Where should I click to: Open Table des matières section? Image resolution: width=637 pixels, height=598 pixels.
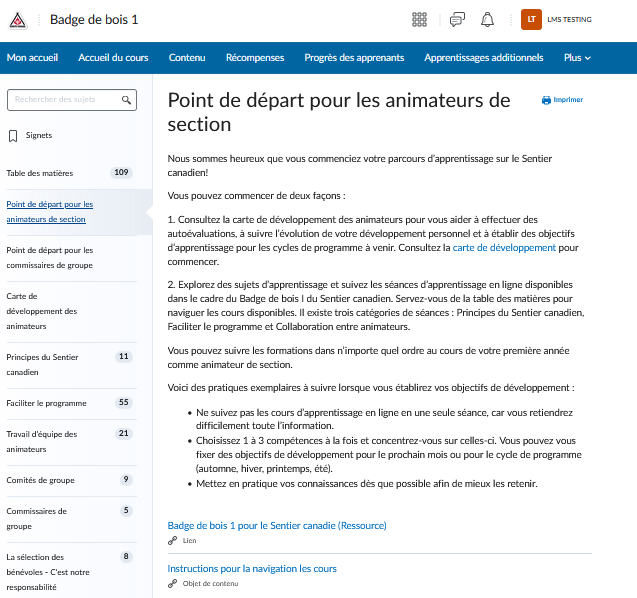point(40,173)
